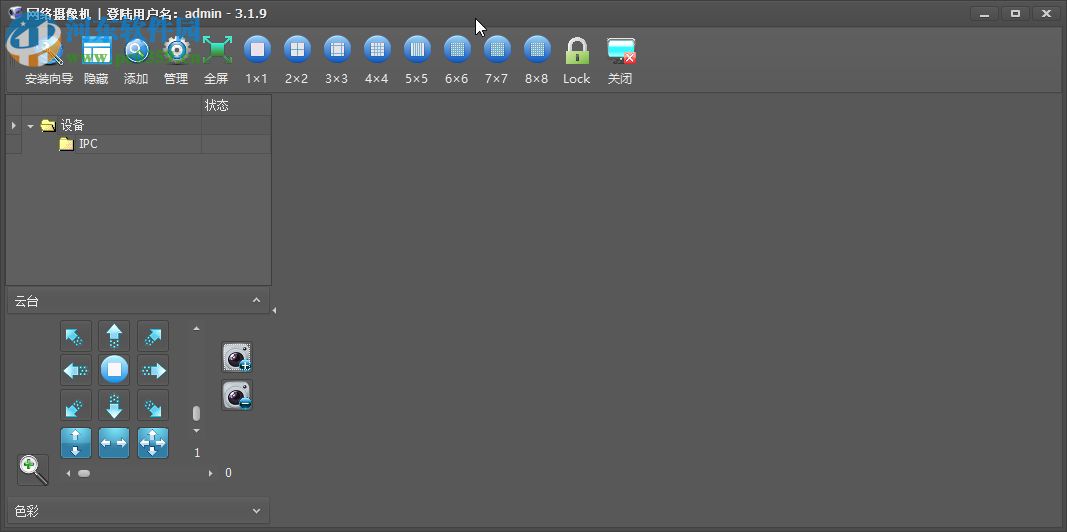Viewport: 1067px width, 532px height.
Task: Pan PTZ camera left
Action: [x=76, y=370]
